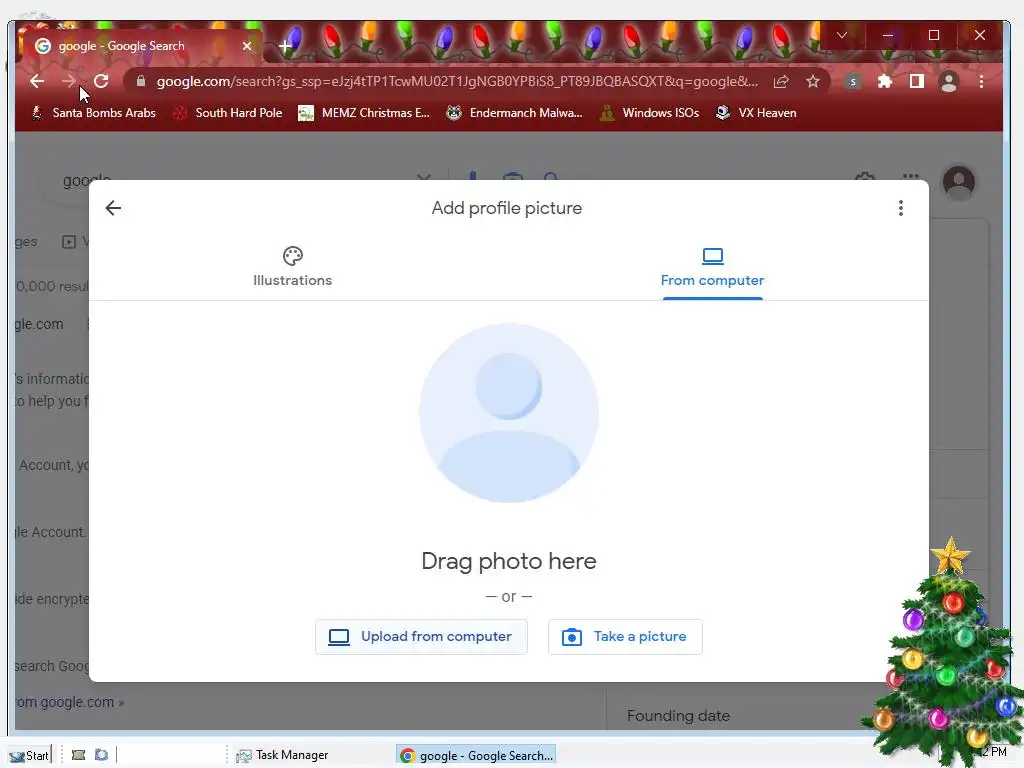
Task: Open the dialog's three-dot more options menu
Action: [901, 208]
